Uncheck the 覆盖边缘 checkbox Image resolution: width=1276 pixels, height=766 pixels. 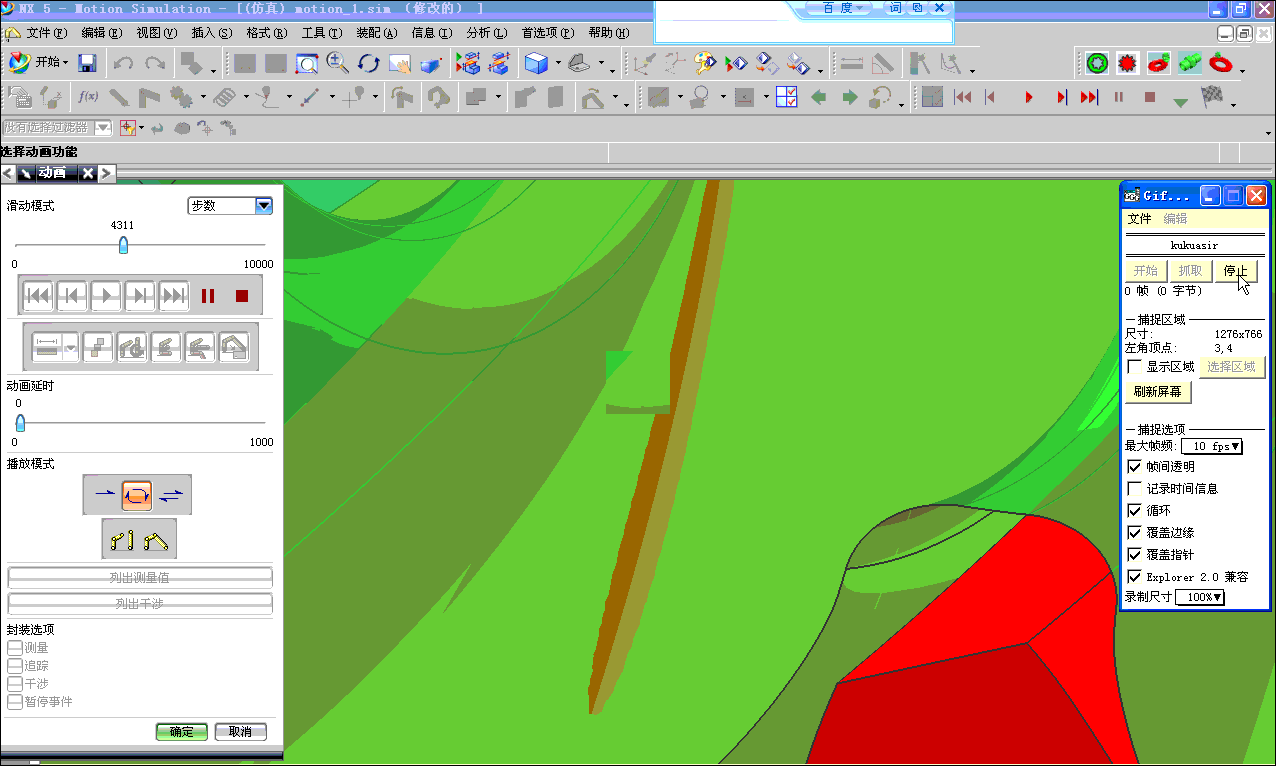1134,533
